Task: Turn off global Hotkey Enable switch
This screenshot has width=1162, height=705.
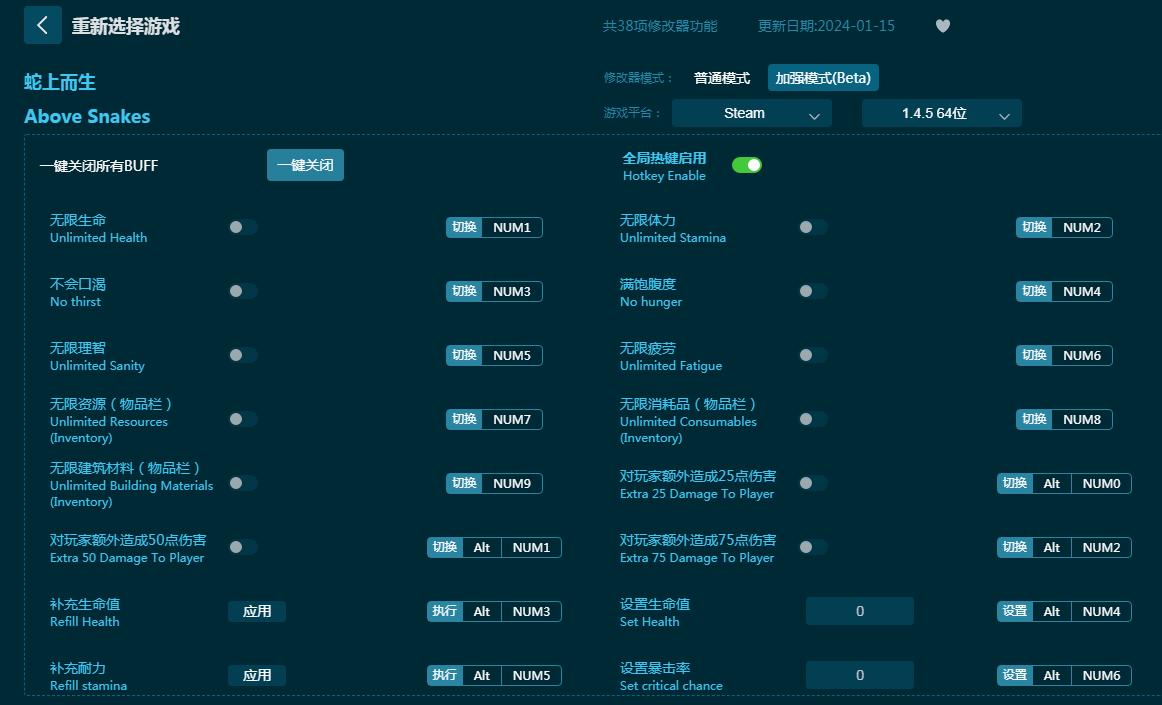Action: pyautogui.click(x=746, y=165)
